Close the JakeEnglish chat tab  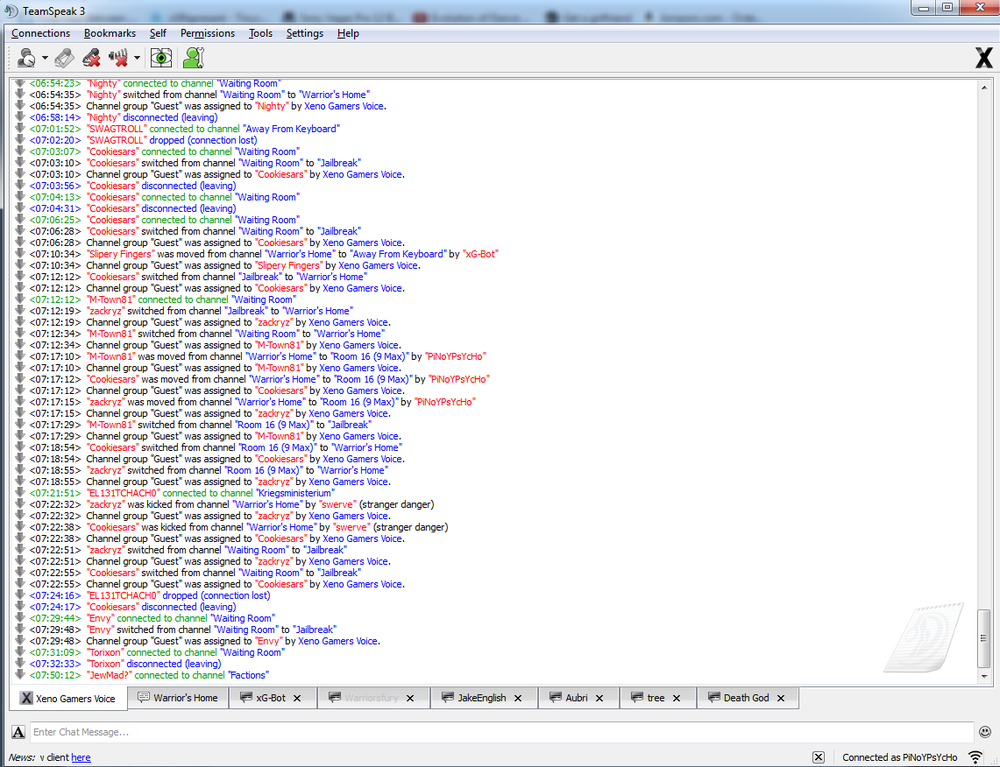coord(518,698)
